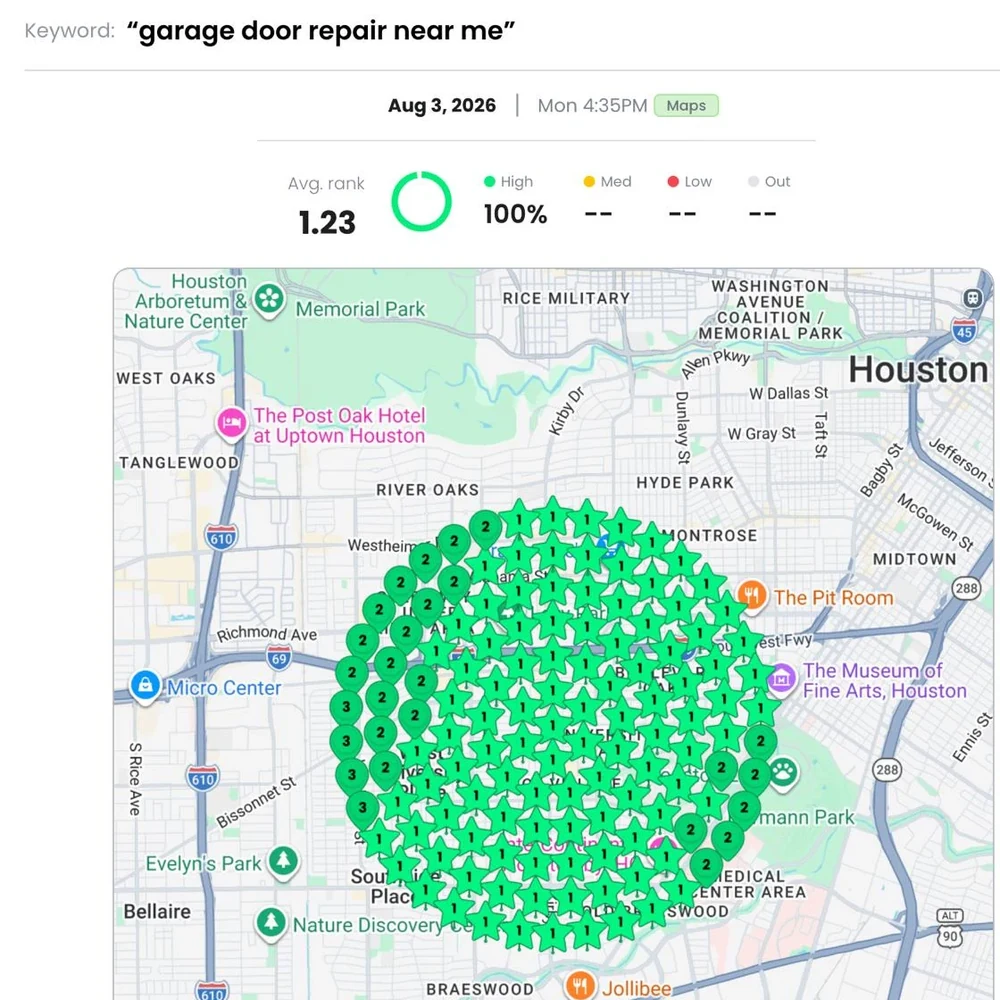This screenshot has width=1000, height=1000.
Task: Select The Post Oak Hotel pink bed pin
Action: 232,423
